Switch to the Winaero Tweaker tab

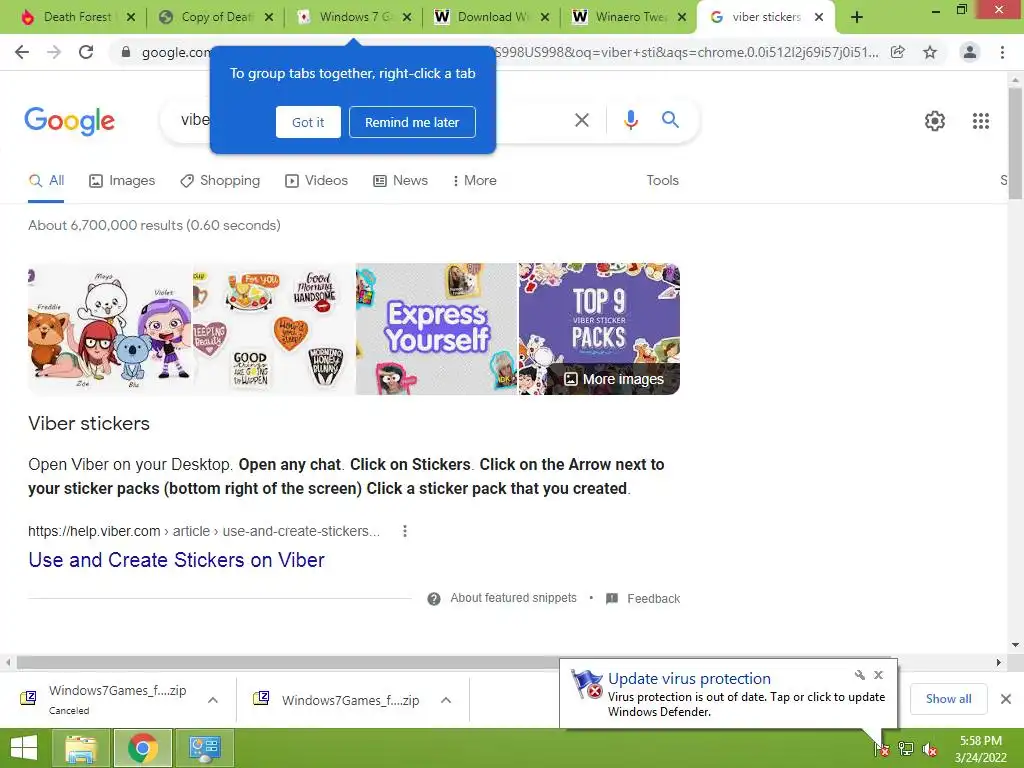630,17
